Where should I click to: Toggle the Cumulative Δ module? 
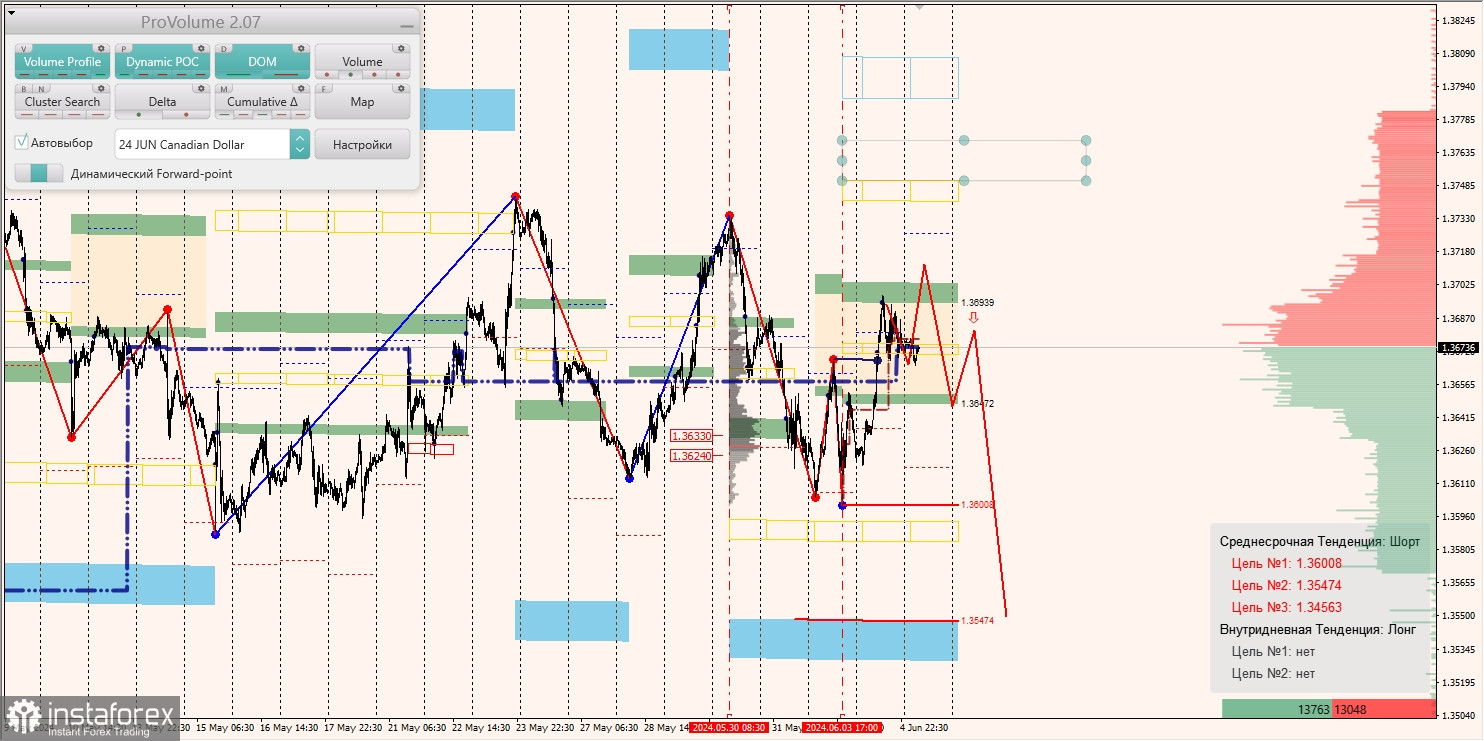click(x=262, y=101)
